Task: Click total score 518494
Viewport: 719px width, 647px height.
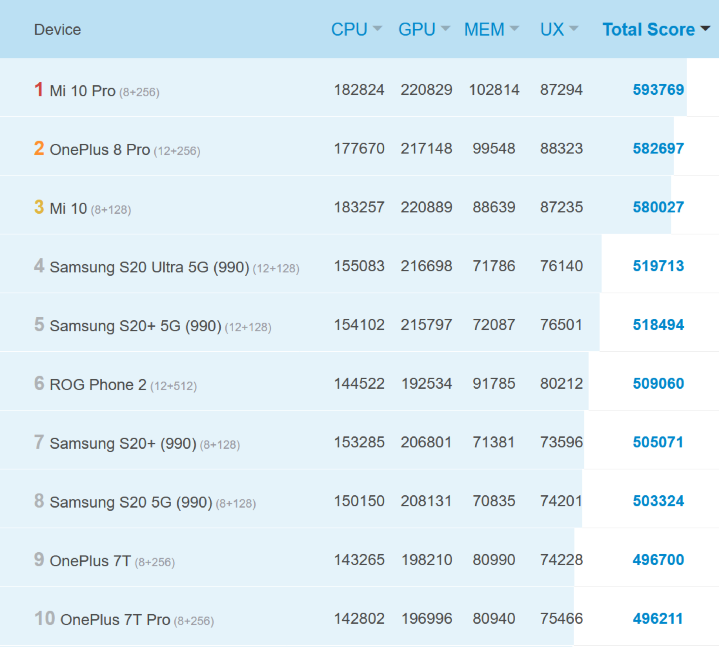Action: [658, 325]
